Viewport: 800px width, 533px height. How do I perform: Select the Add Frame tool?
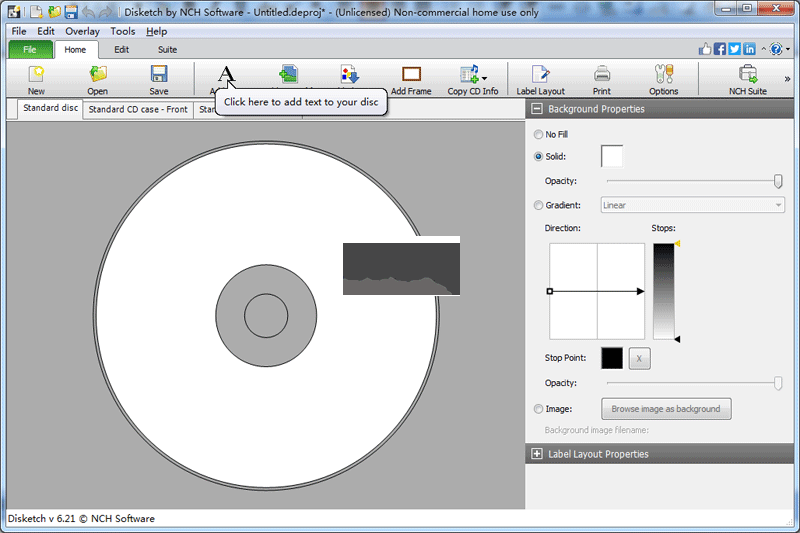(411, 78)
